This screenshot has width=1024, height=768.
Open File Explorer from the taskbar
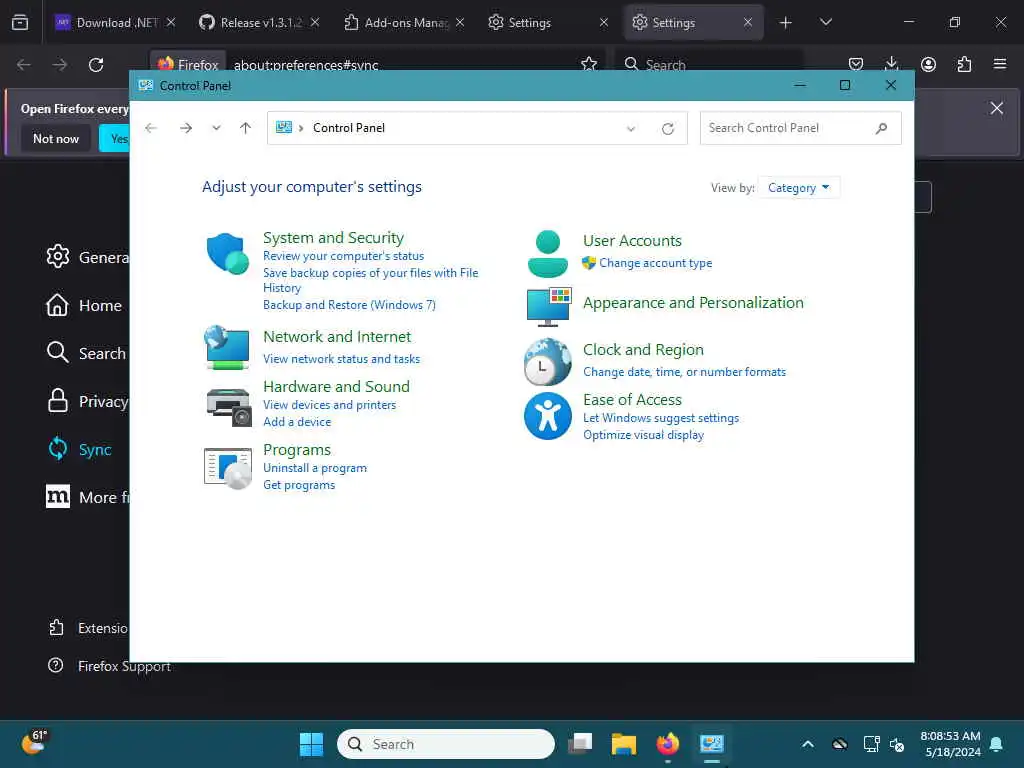click(624, 744)
